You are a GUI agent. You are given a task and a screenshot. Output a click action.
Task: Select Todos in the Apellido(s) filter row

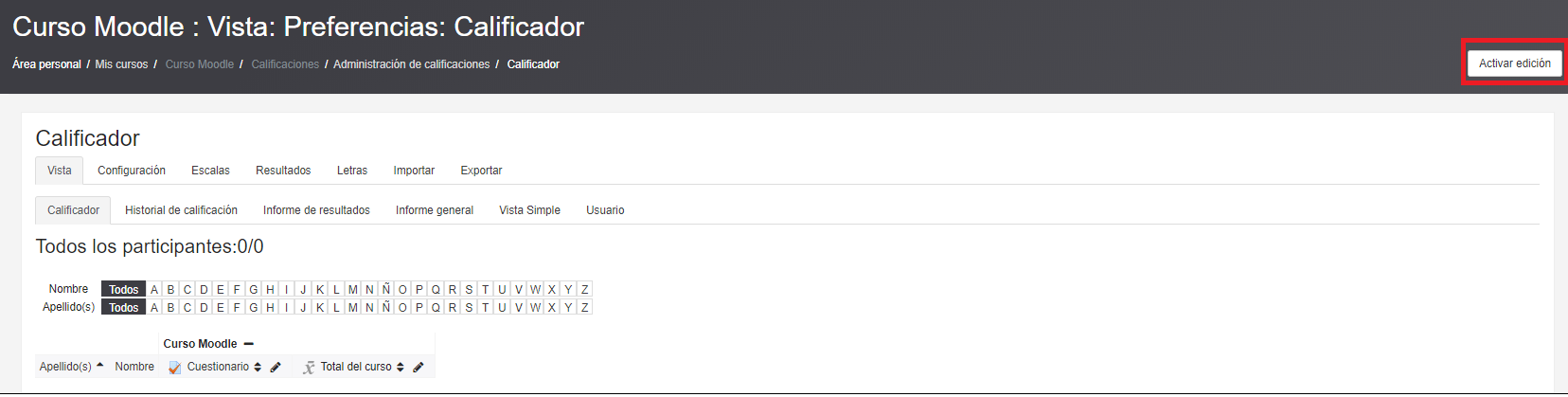(123, 308)
